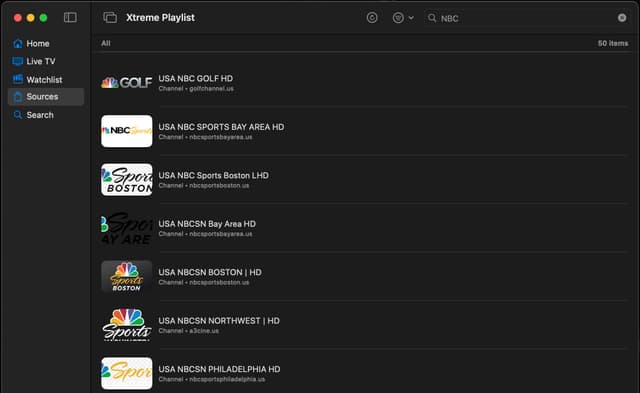Toggle the sidebar panel icon
The height and width of the screenshot is (393, 640).
point(70,18)
